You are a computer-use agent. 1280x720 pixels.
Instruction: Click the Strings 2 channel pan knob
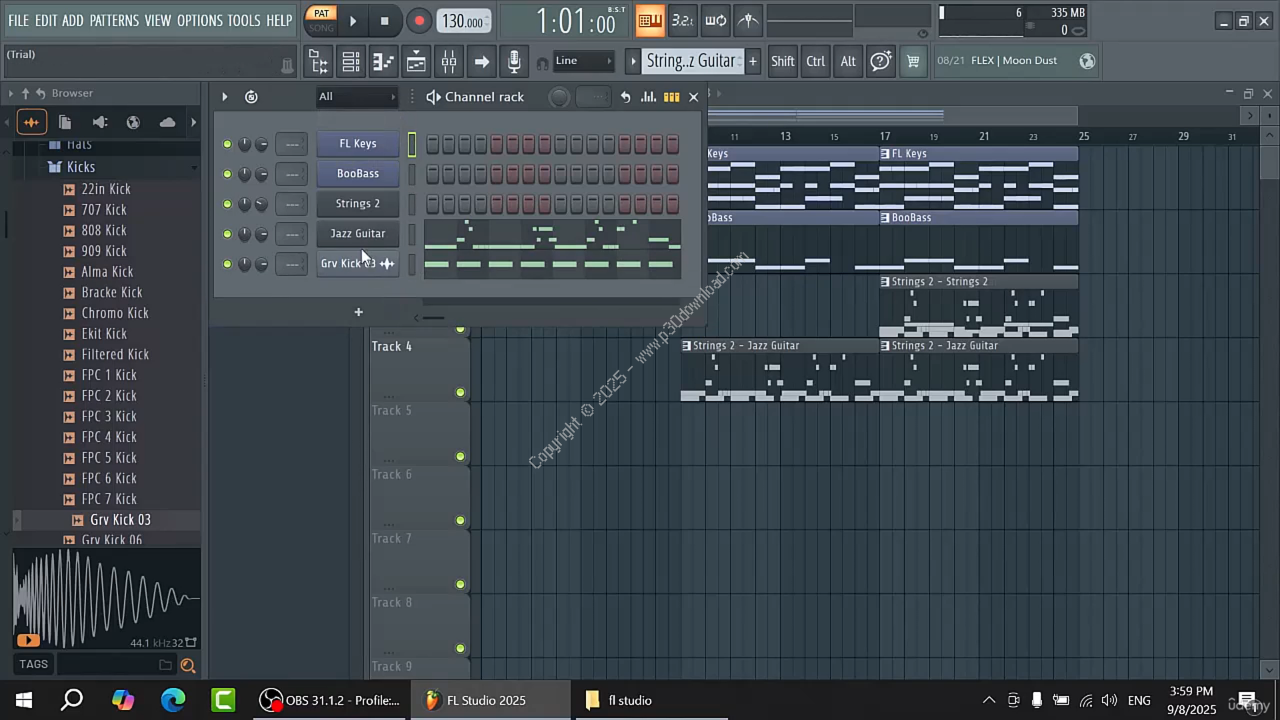244,204
